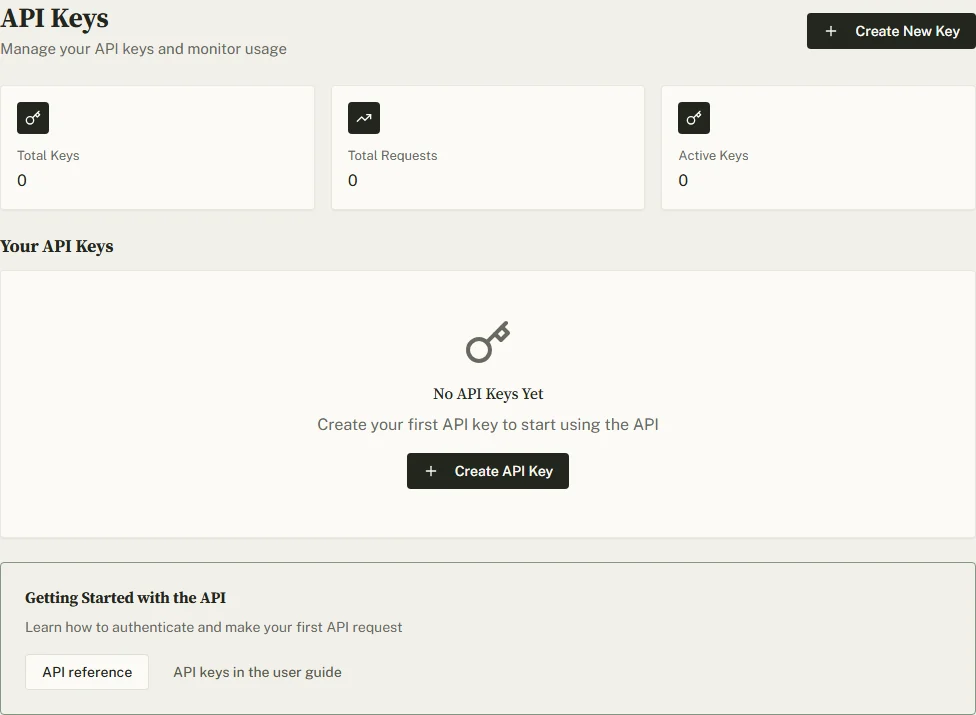The image size is (976, 715).
Task: Click the Create New Key button
Action: point(891,31)
